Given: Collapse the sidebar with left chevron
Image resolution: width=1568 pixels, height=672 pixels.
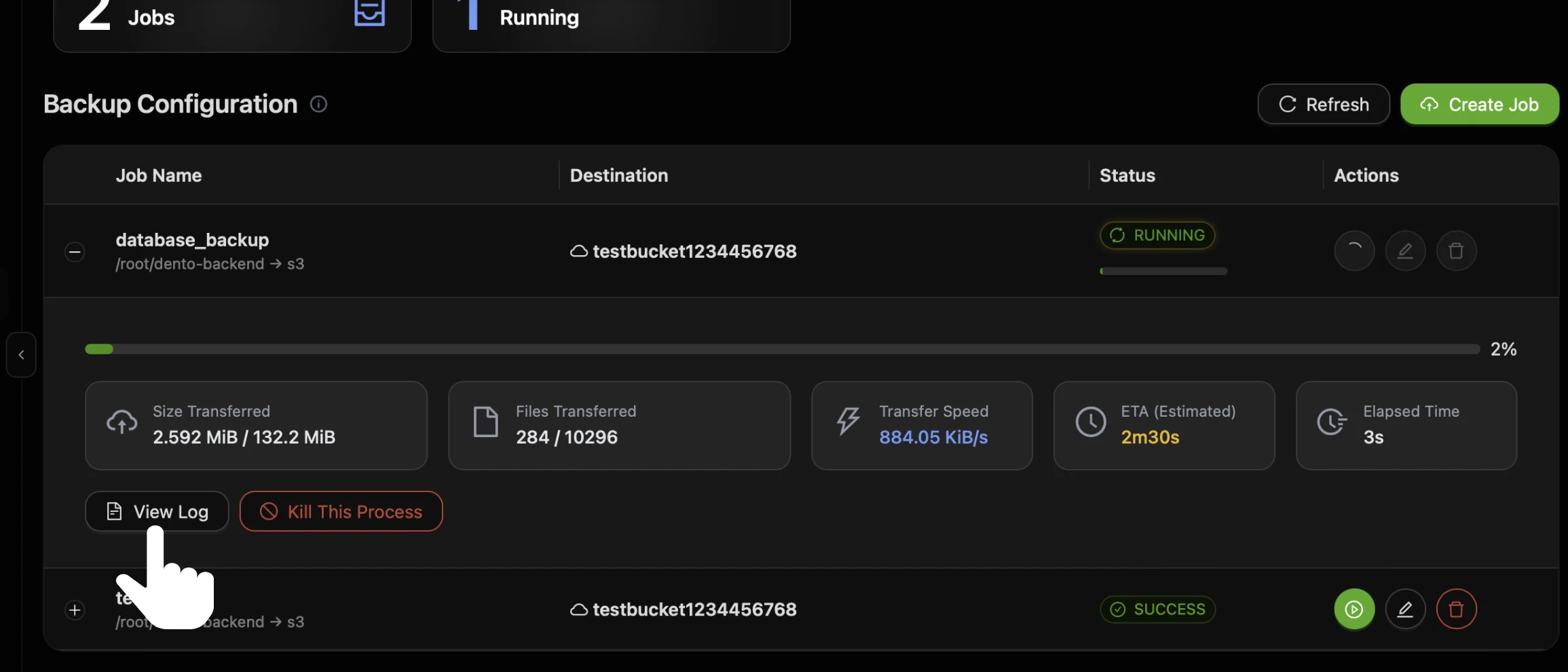Looking at the screenshot, I should 21,354.
